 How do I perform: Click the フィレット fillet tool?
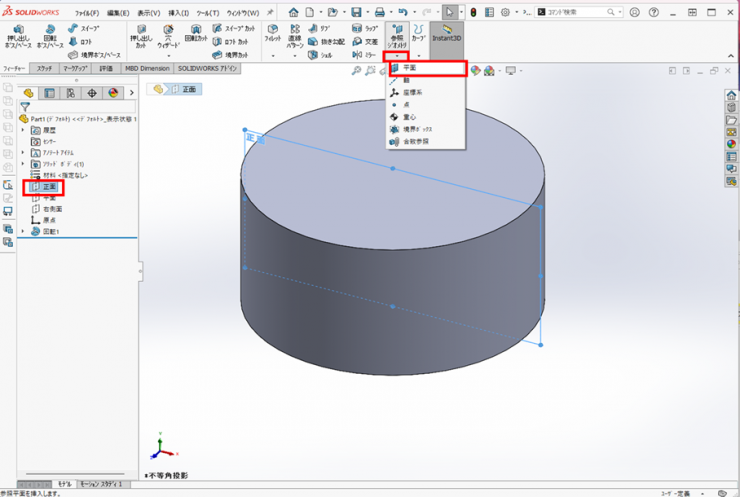pyautogui.click(x=273, y=35)
